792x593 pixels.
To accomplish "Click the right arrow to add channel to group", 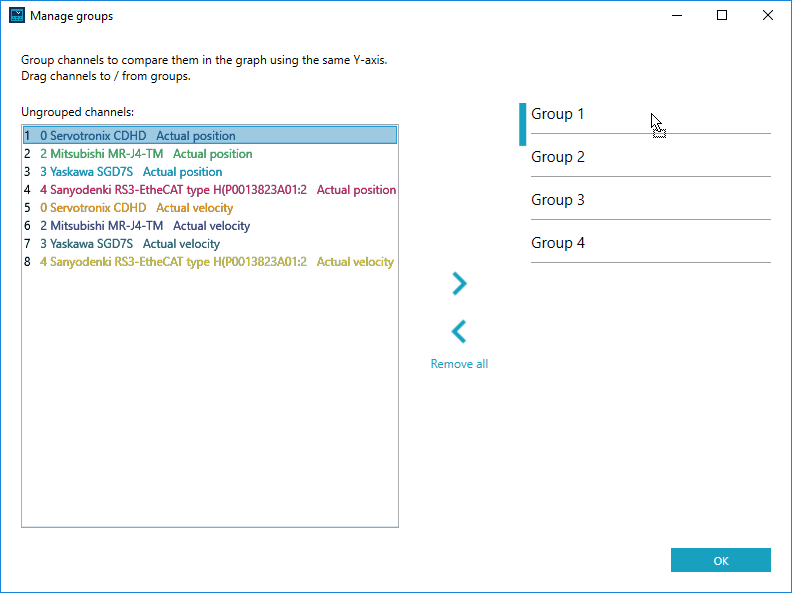I will coord(459,285).
